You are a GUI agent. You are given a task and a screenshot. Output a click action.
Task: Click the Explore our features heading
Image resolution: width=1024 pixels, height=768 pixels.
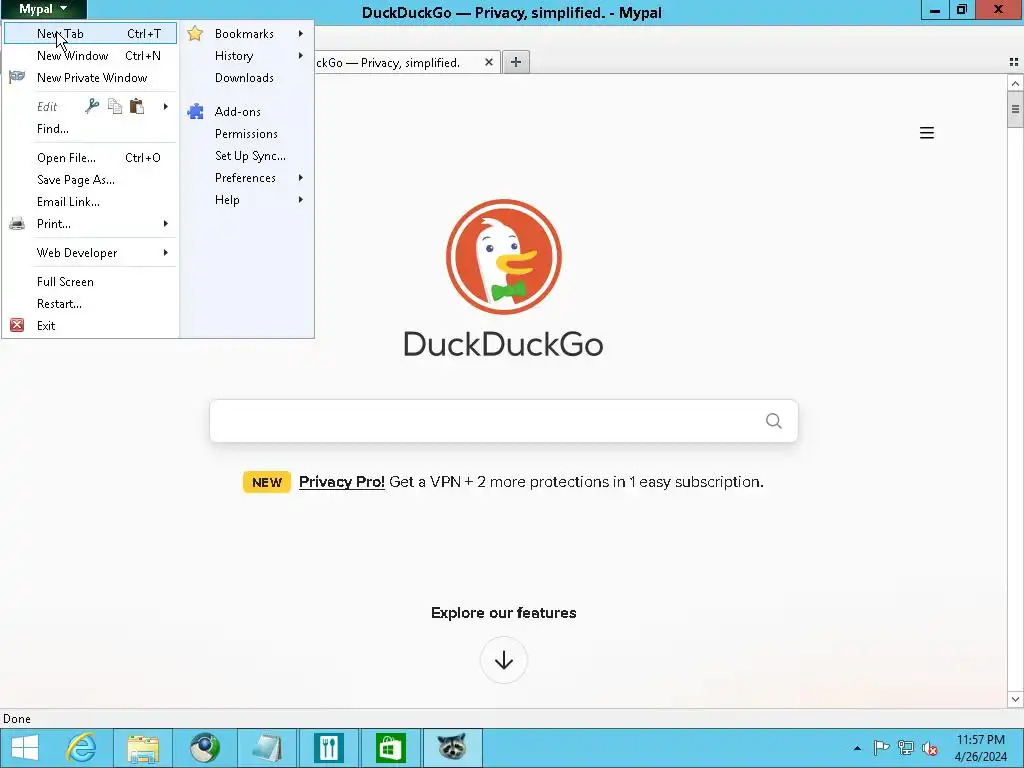click(x=504, y=613)
